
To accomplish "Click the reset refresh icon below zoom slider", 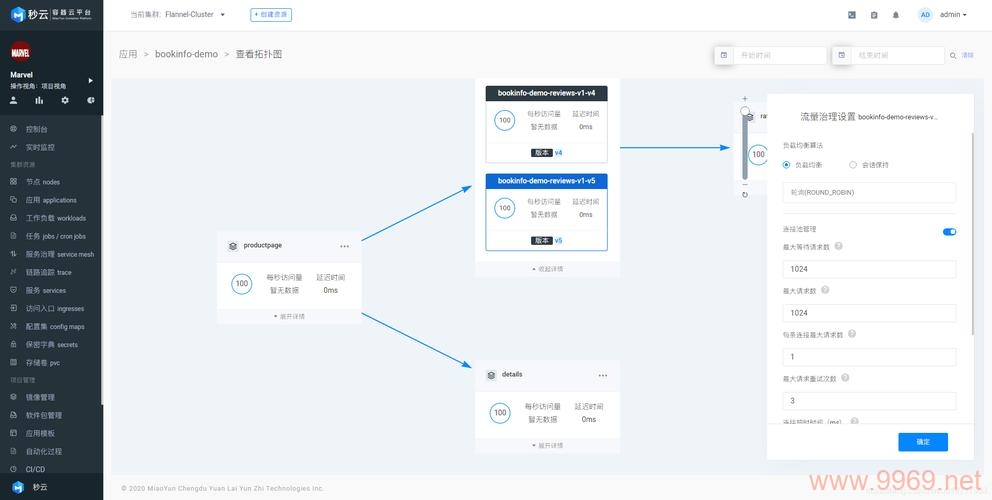I will [745, 194].
